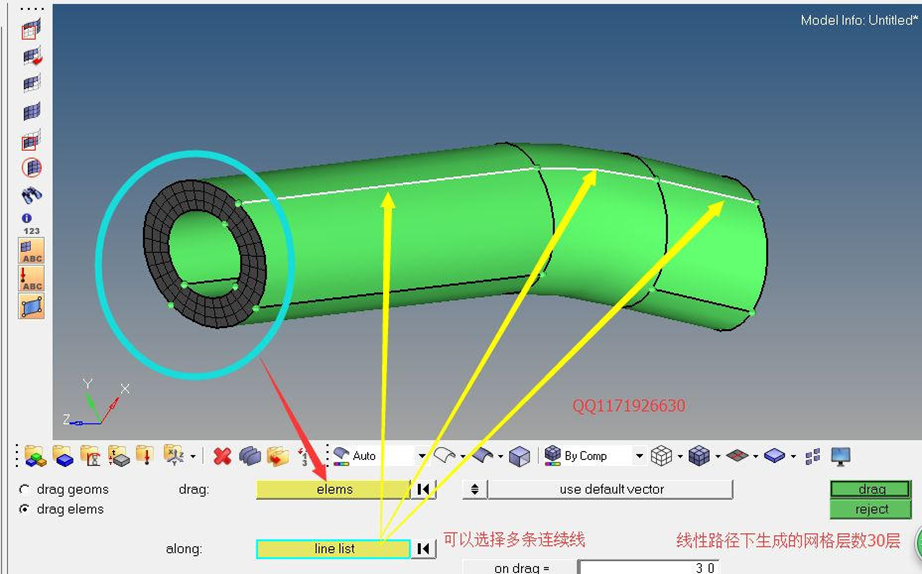Viewport: 922px width, 574px height.
Task: Click the blue info 123 numbers icon
Action: click(31, 224)
